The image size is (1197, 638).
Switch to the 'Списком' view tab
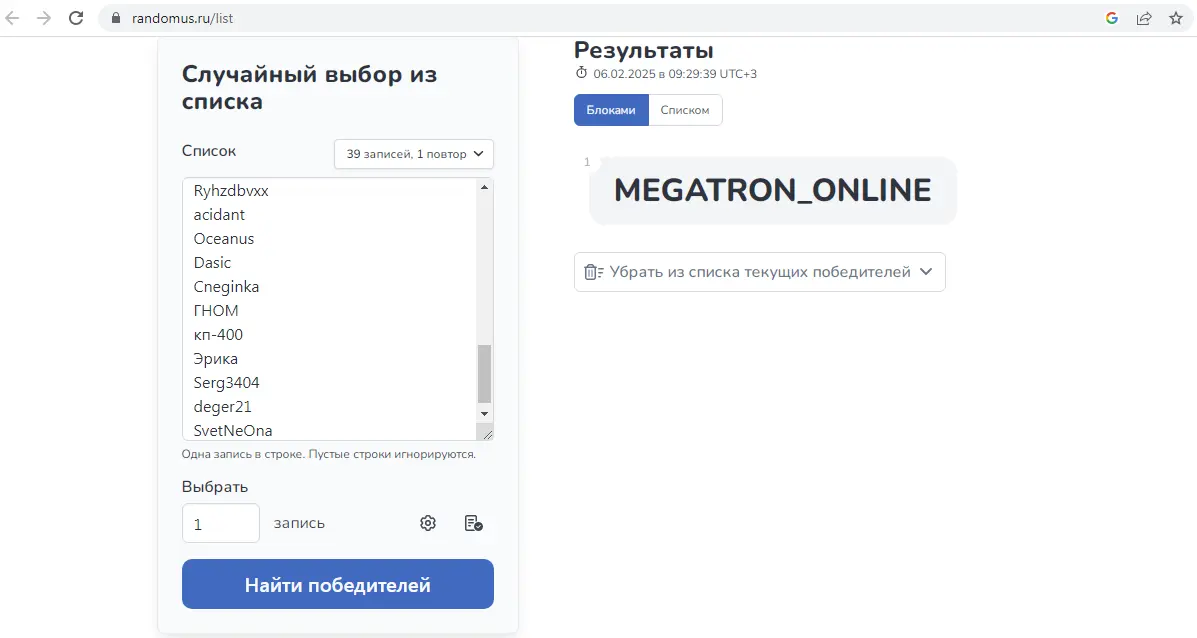pos(685,110)
